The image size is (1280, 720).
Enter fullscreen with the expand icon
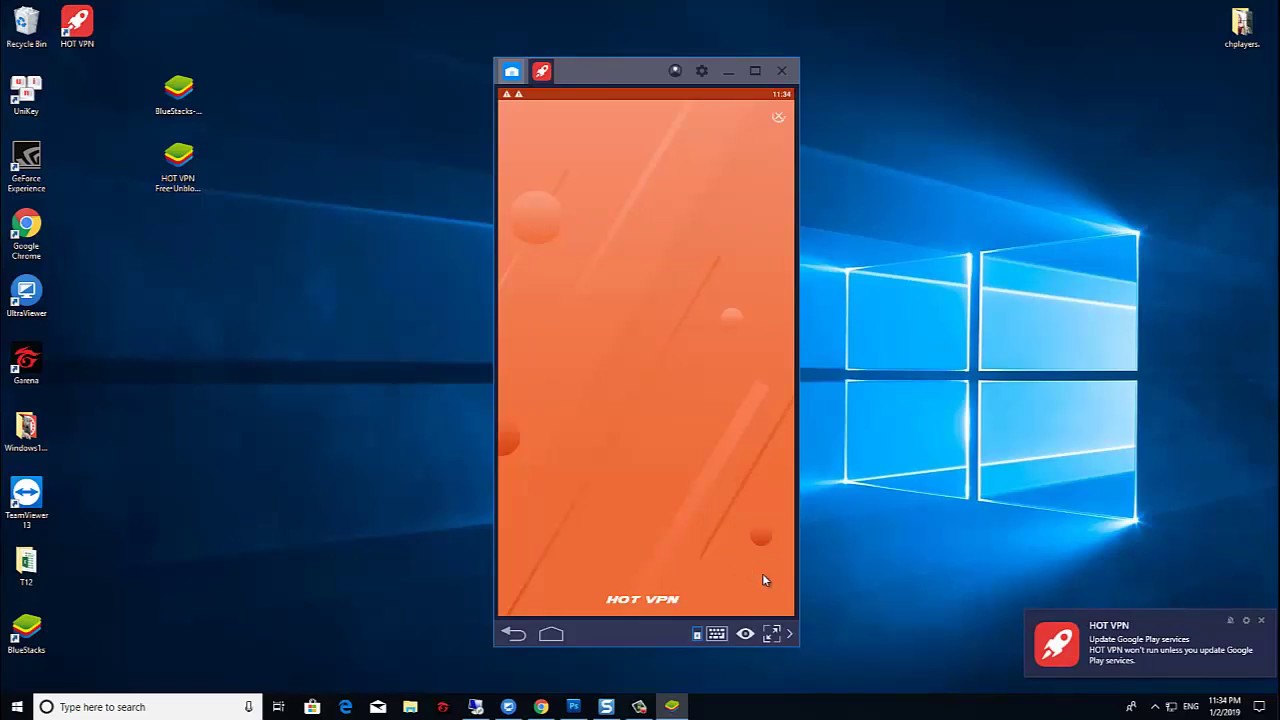771,634
